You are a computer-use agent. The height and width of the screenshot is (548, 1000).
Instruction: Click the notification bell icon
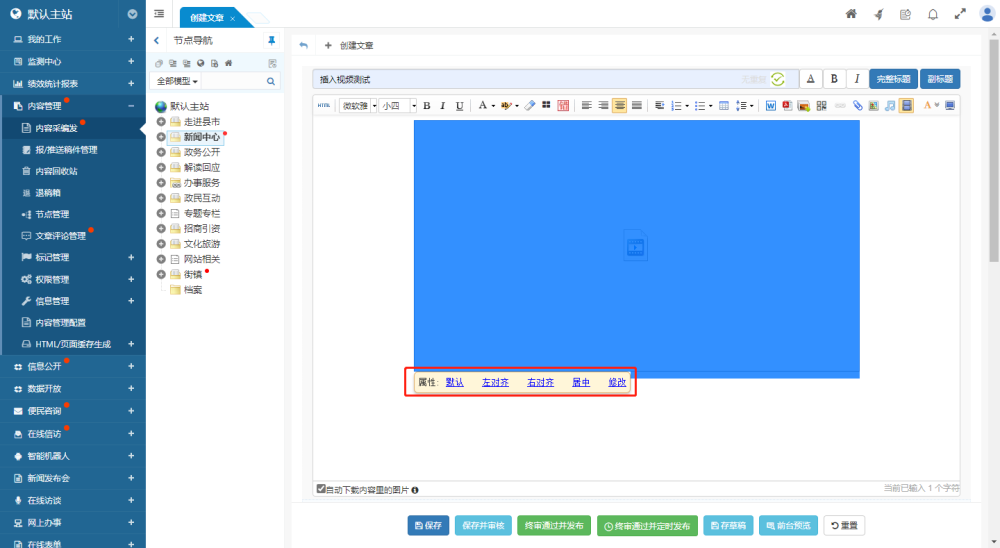click(932, 14)
